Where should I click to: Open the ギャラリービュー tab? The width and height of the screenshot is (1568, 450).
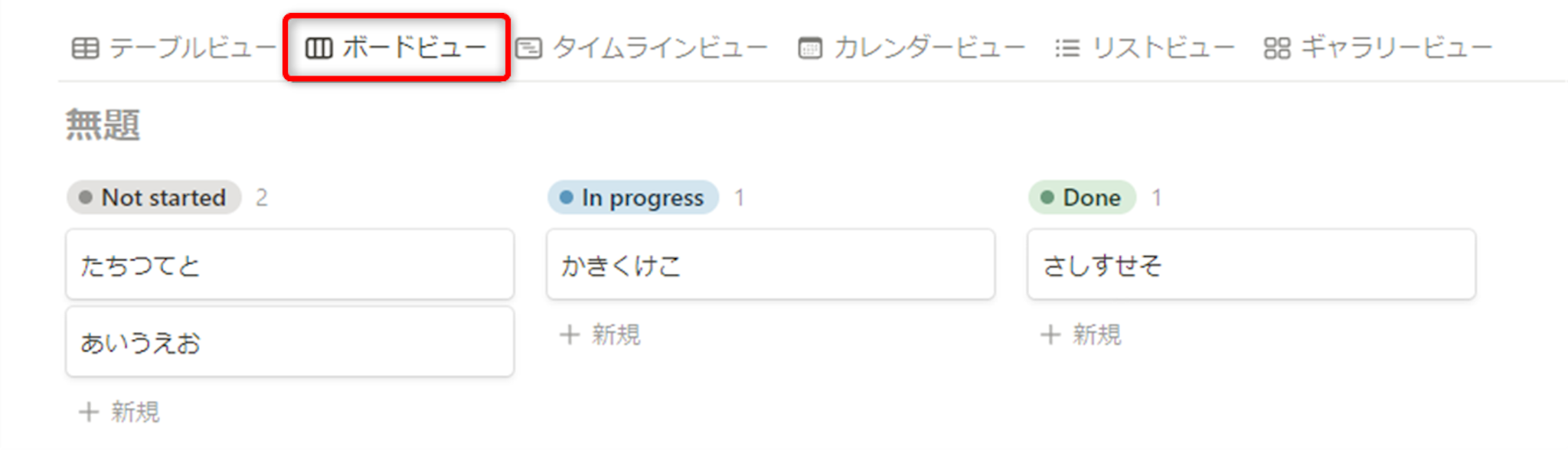coord(1396,49)
